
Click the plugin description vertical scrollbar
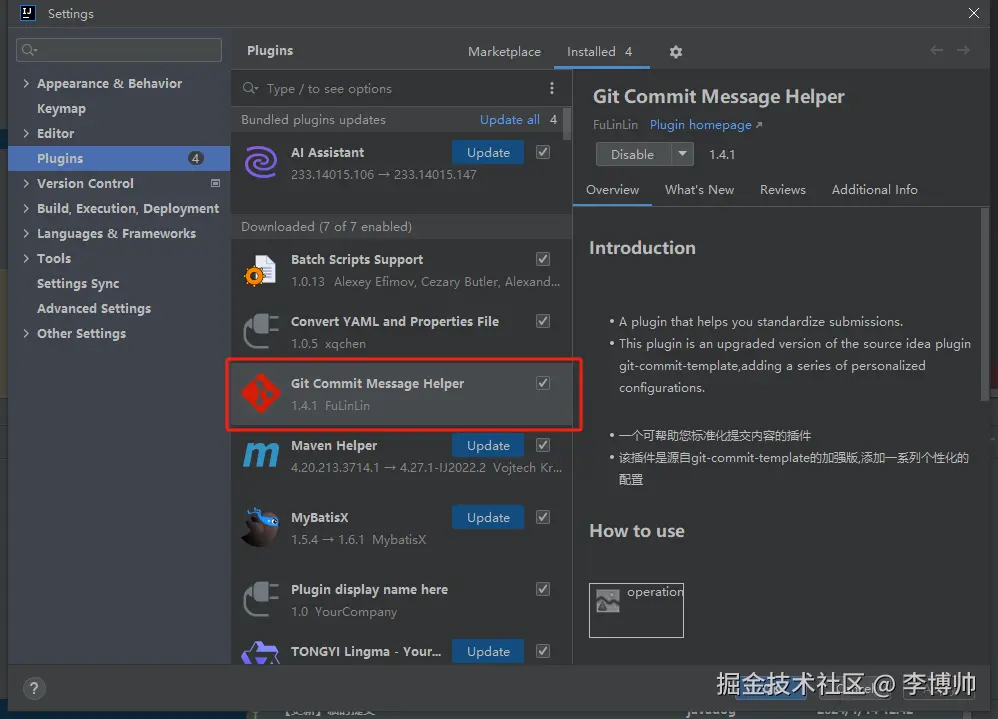pos(985,305)
